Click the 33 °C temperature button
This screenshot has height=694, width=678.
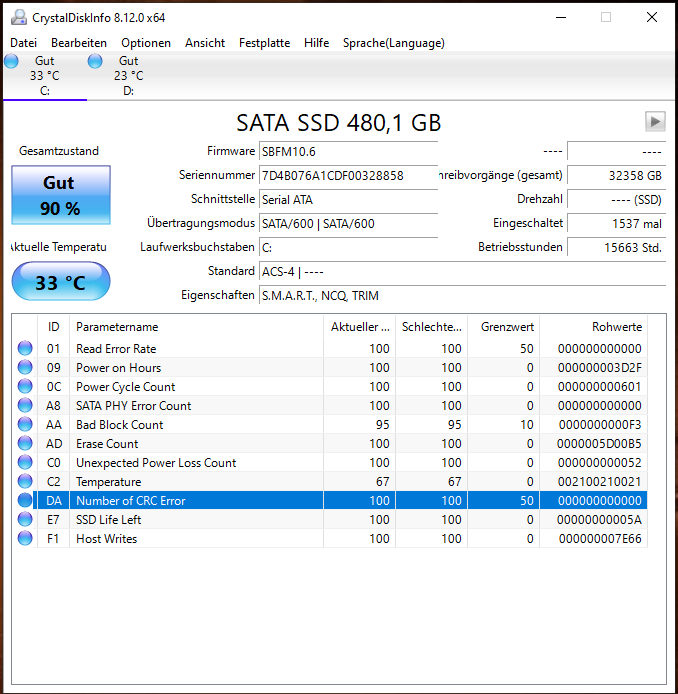tap(61, 281)
